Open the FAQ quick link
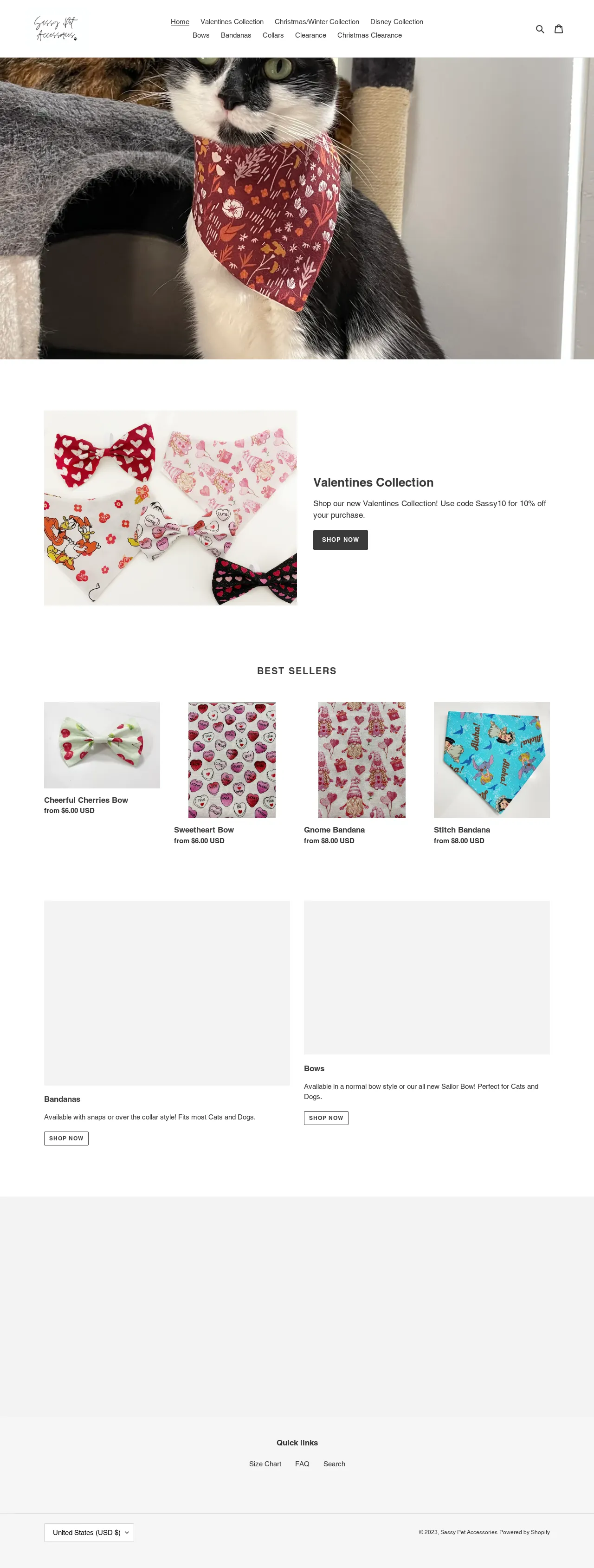 (x=302, y=1464)
